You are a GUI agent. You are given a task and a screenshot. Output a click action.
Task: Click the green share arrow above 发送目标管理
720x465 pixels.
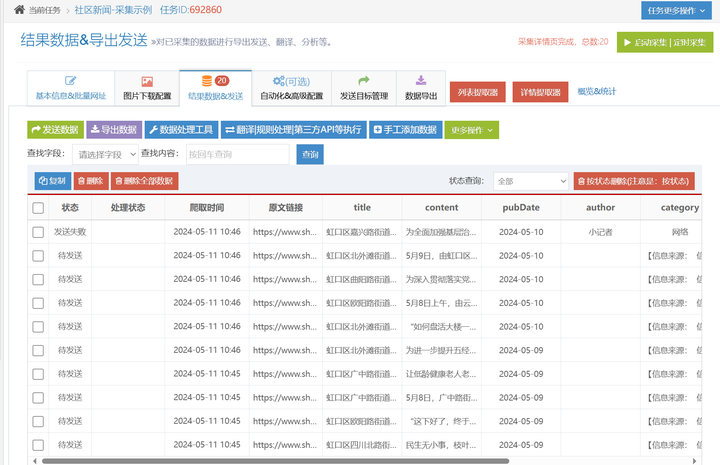click(364, 81)
